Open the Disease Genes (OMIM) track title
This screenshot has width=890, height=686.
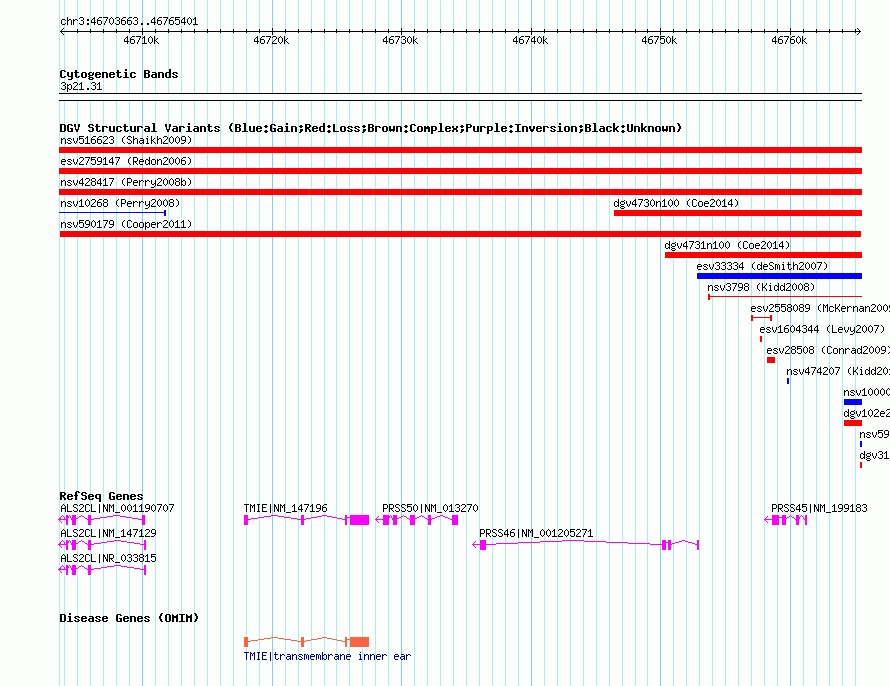[129, 618]
